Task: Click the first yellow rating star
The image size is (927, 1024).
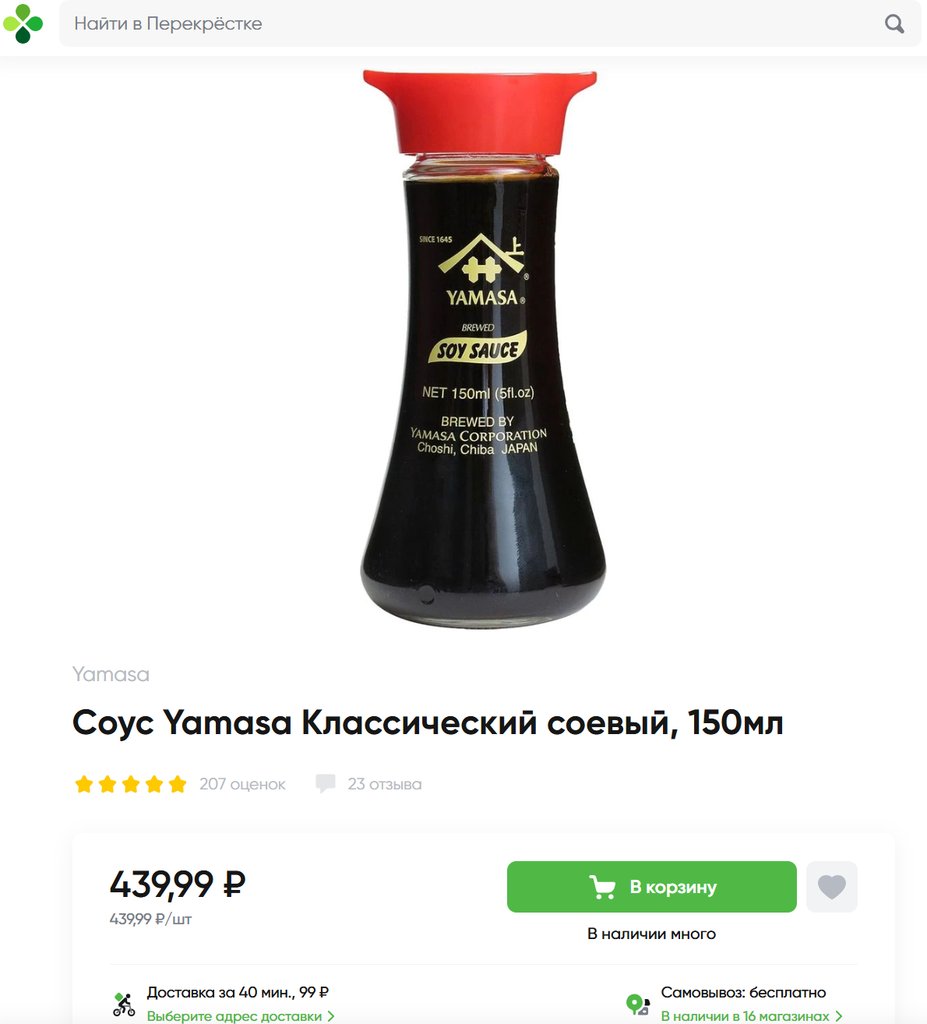Action: click(x=84, y=784)
